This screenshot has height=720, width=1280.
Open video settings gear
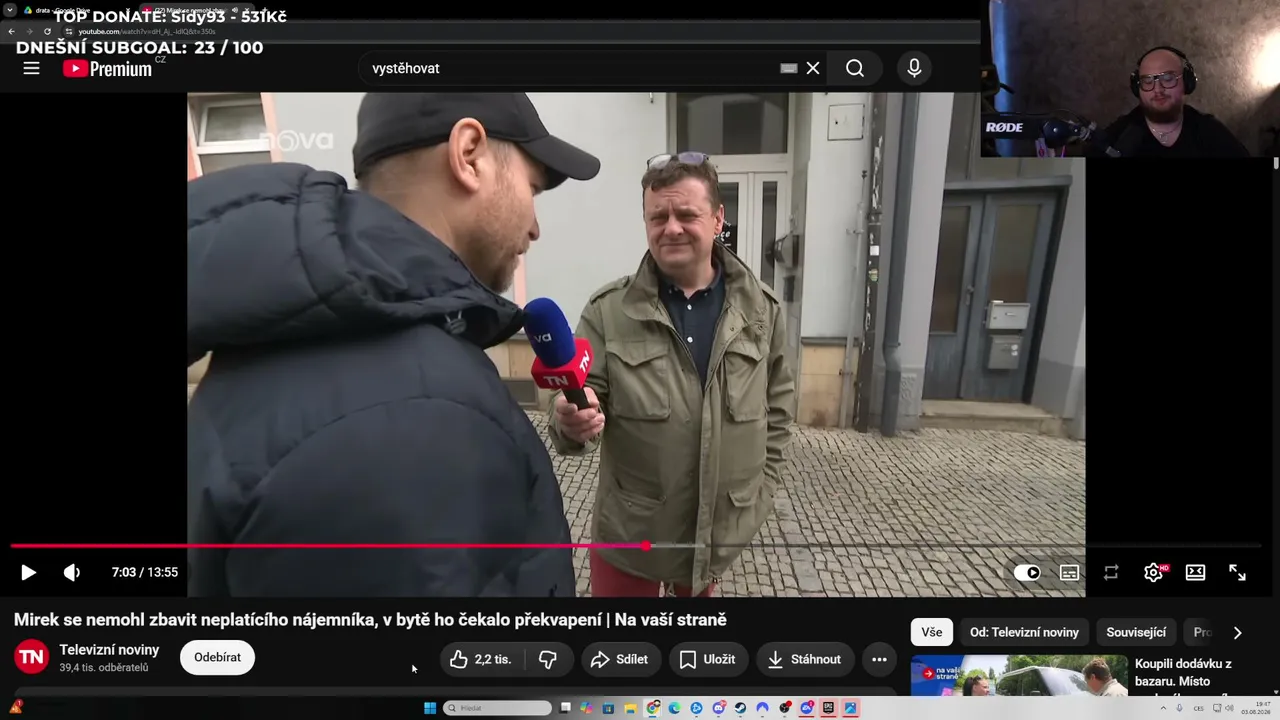click(x=1153, y=572)
